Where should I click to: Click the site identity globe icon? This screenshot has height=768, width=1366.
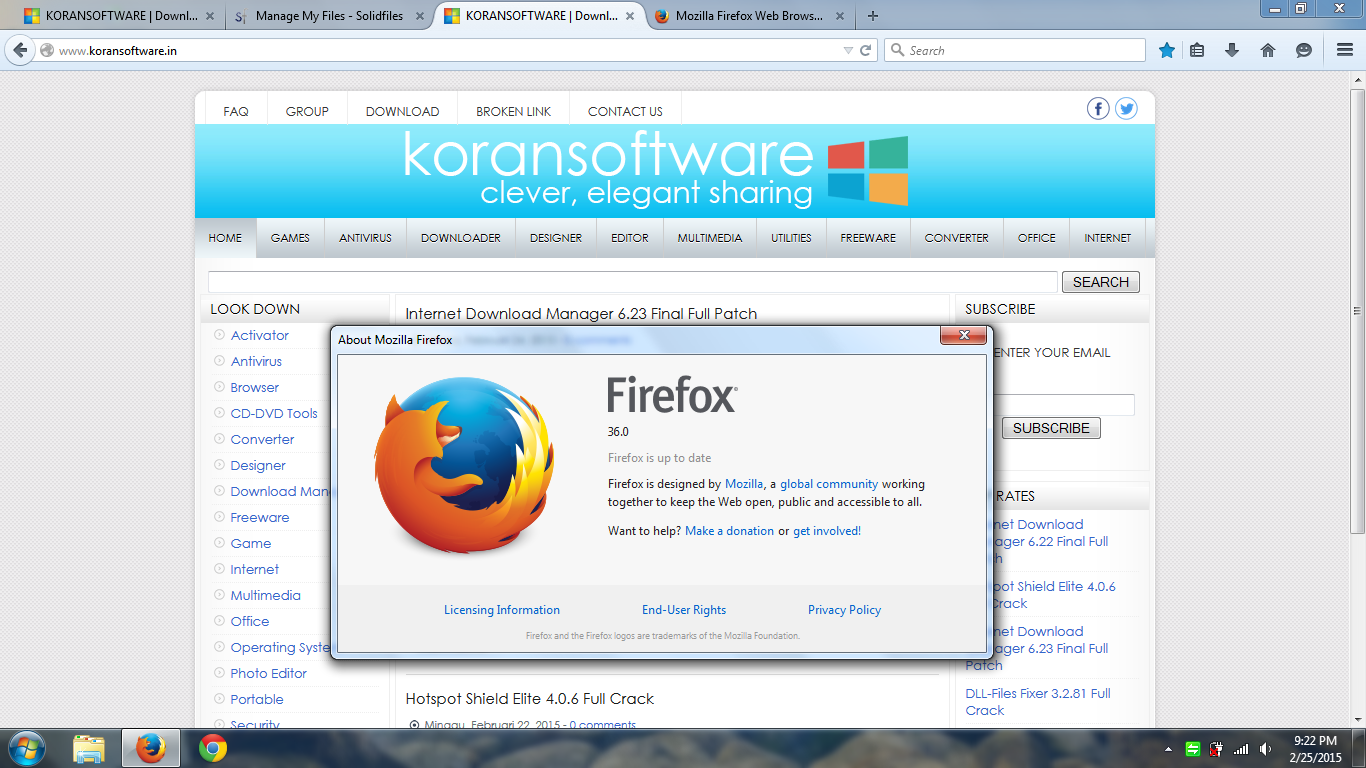coord(47,50)
